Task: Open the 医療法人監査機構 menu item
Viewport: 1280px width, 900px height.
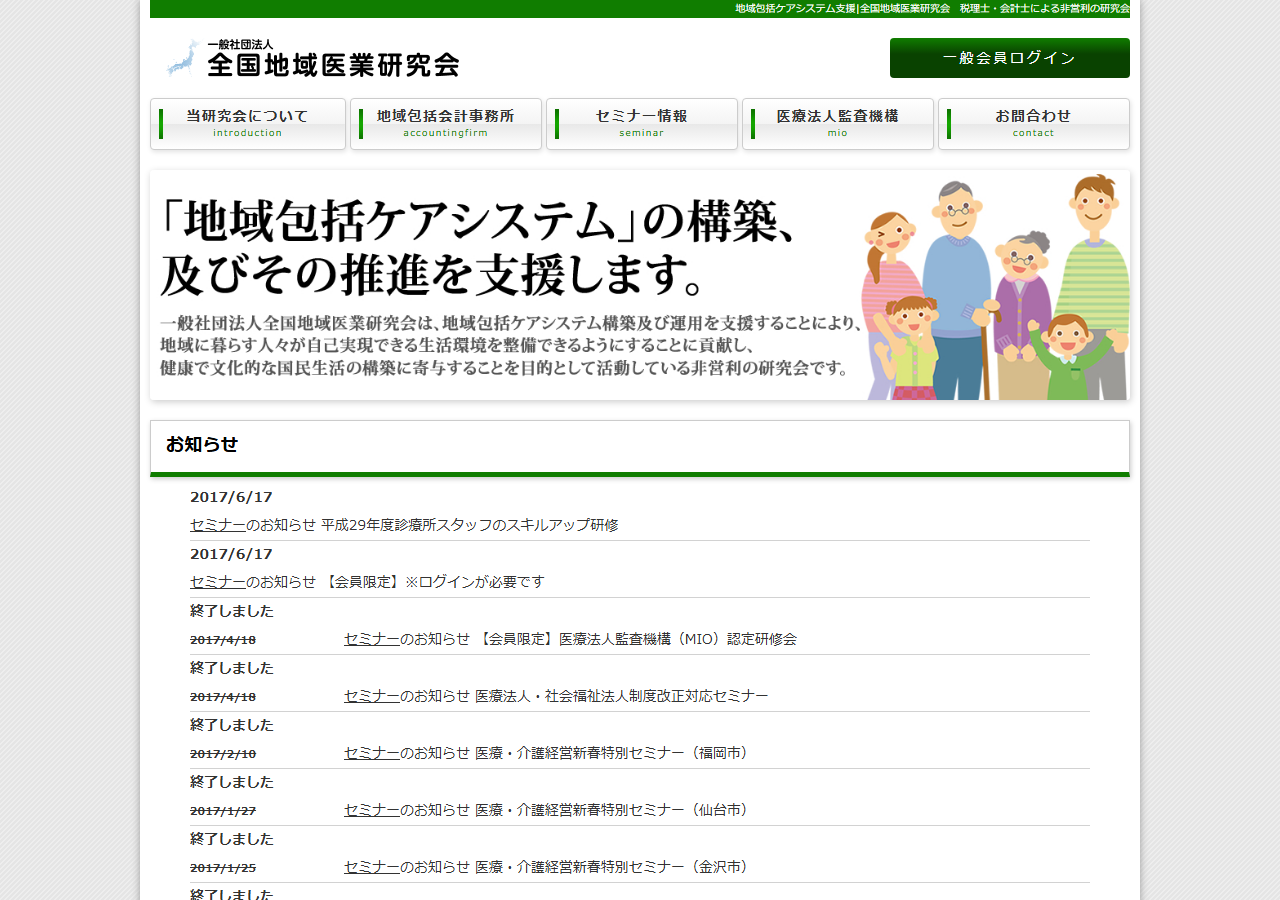Action: [838, 124]
